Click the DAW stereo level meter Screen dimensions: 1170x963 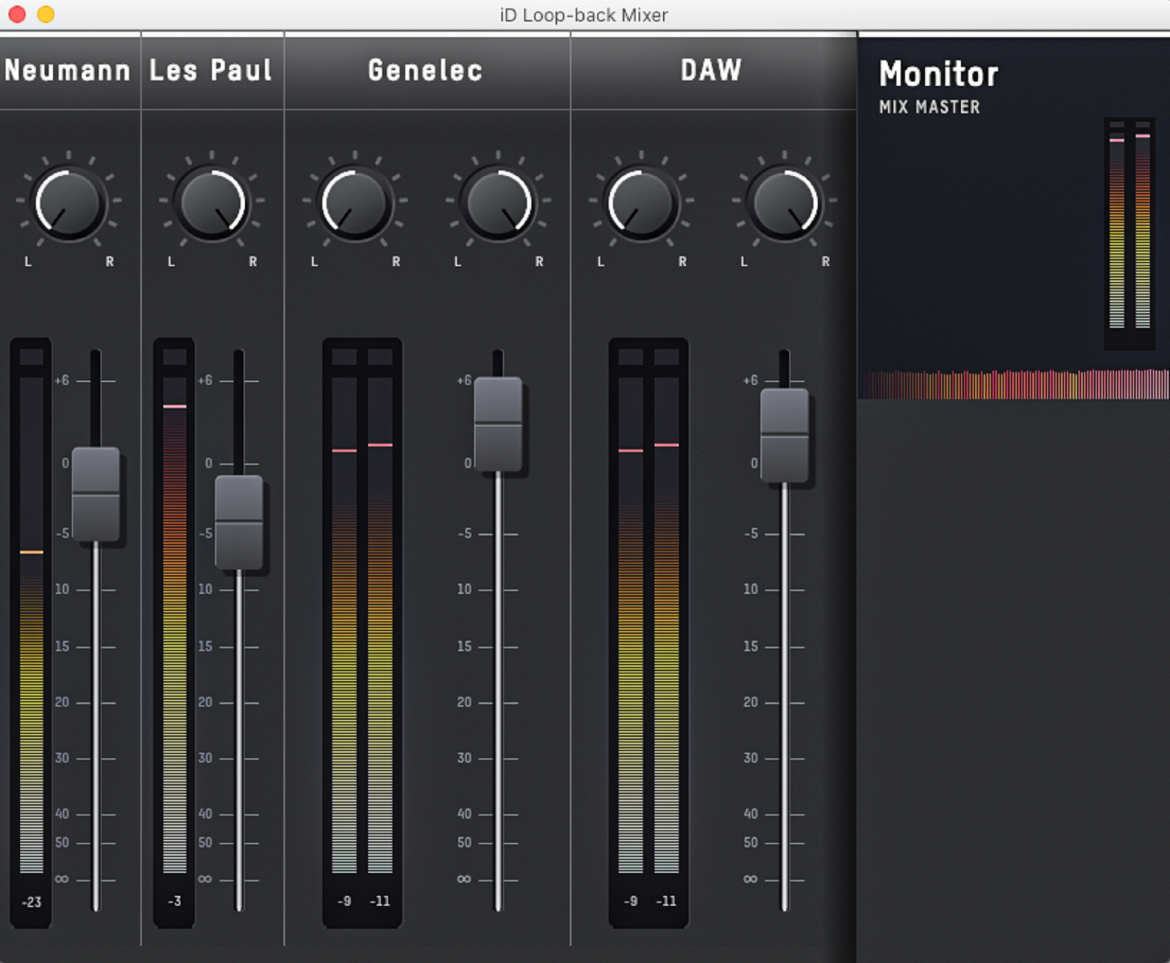648,633
